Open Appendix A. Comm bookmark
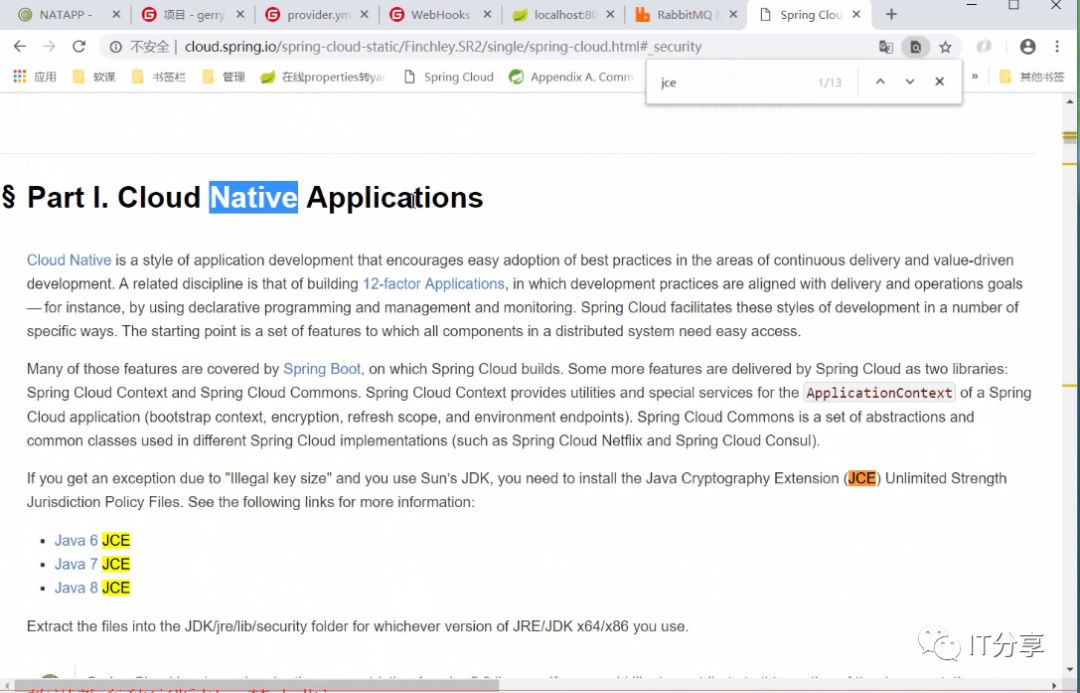The height and width of the screenshot is (693, 1080). [x=571, y=76]
